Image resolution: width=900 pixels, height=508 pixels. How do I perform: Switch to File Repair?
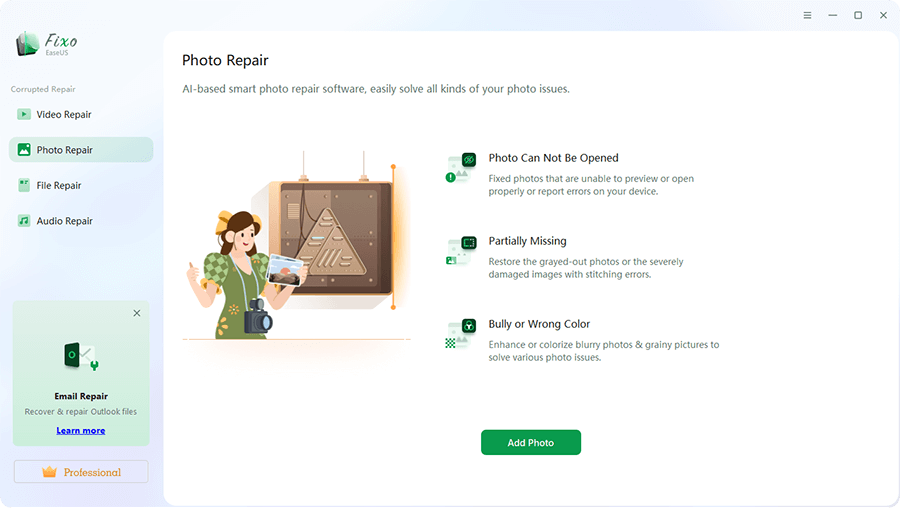coord(81,185)
